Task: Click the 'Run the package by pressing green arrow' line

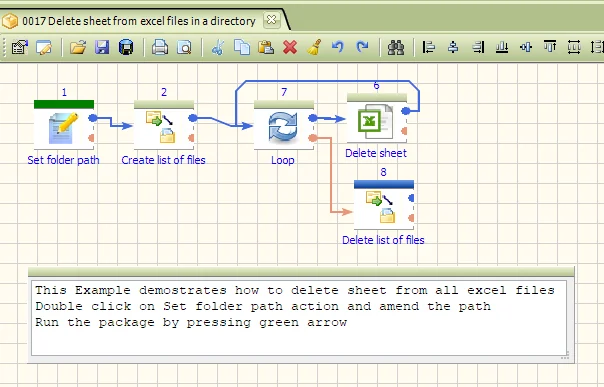Action: pyautogui.click(x=191, y=322)
